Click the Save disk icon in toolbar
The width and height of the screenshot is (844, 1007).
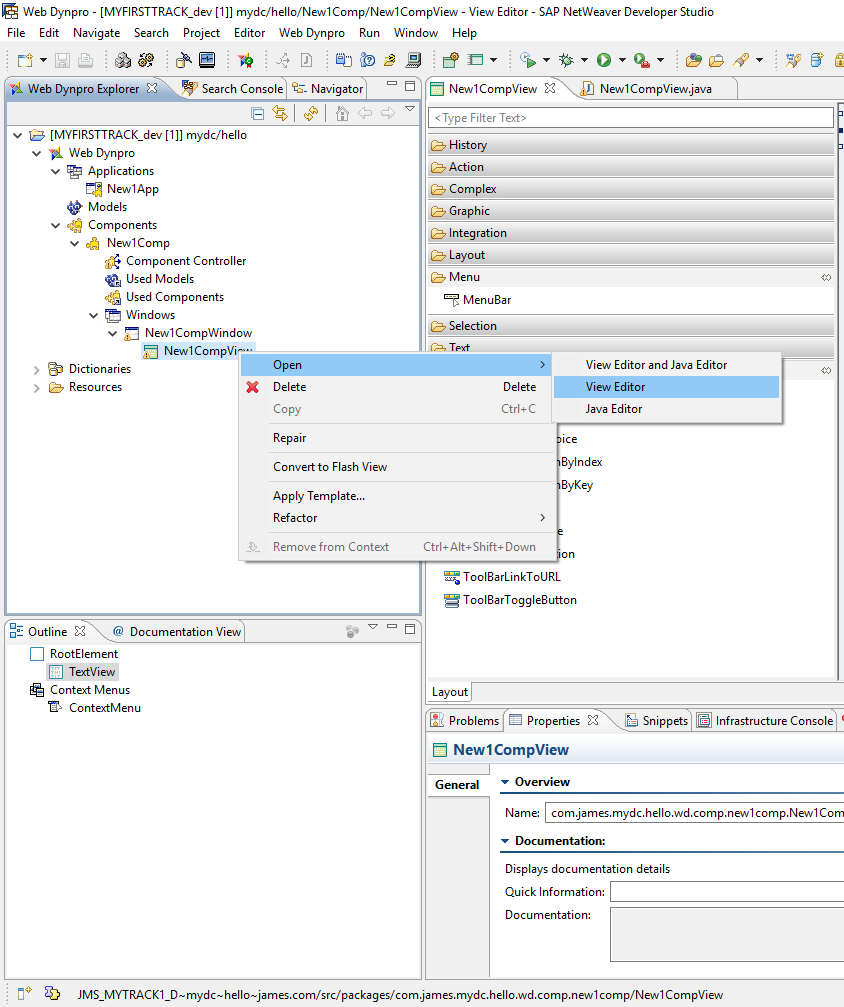pos(62,60)
